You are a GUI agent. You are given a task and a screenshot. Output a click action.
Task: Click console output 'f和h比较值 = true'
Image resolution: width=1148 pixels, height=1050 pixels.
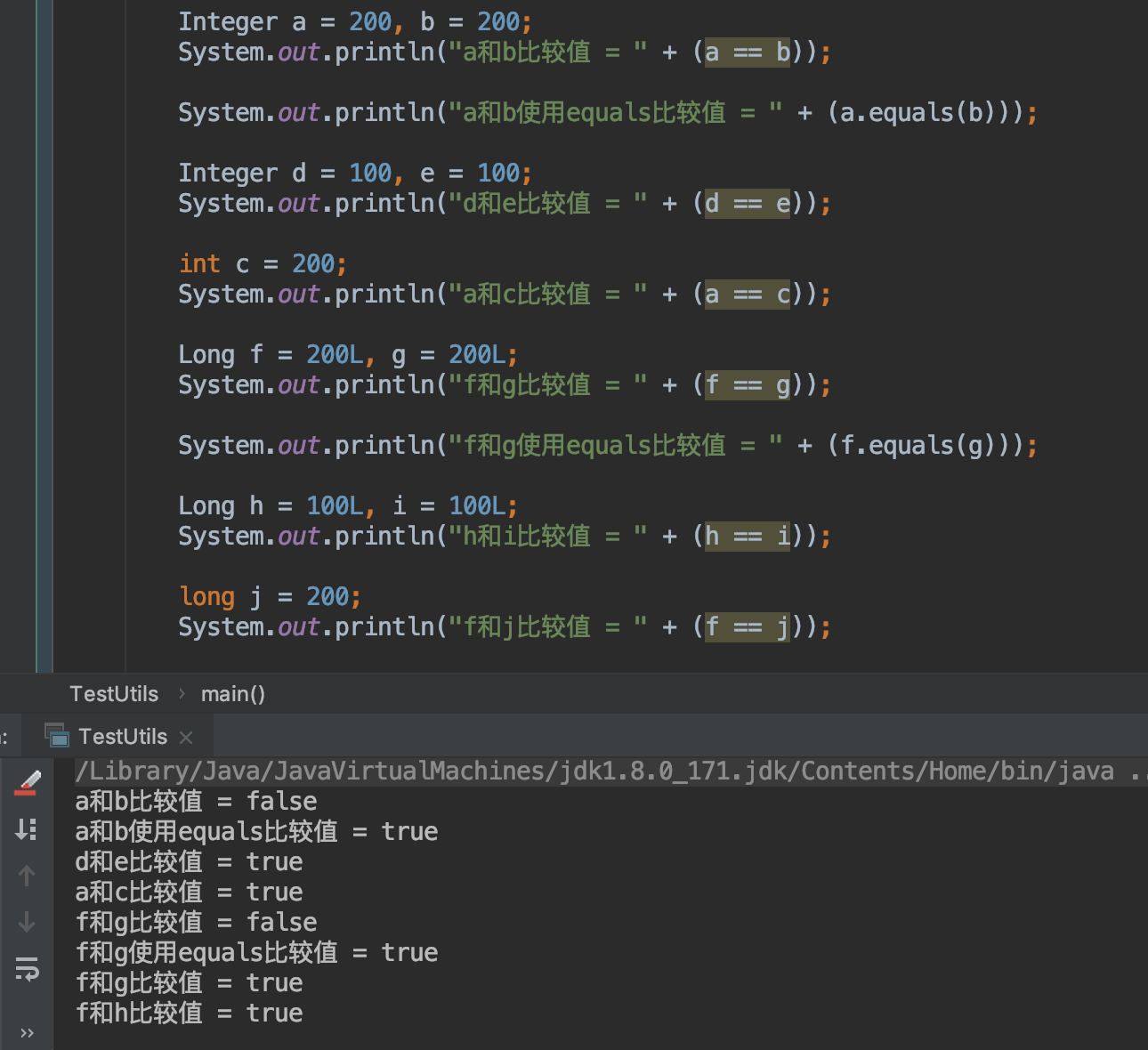189,1013
